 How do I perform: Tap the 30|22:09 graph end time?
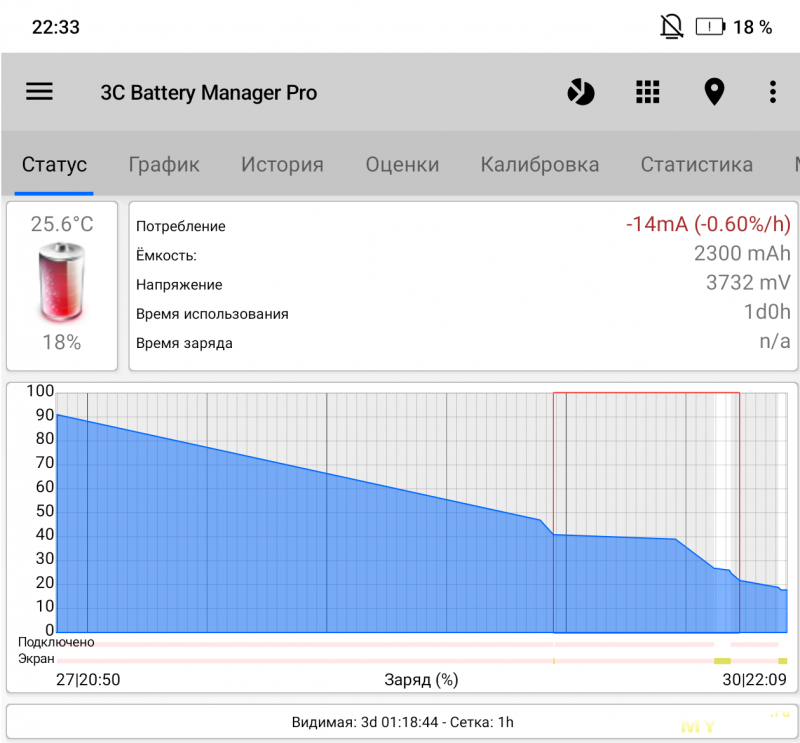click(755, 680)
